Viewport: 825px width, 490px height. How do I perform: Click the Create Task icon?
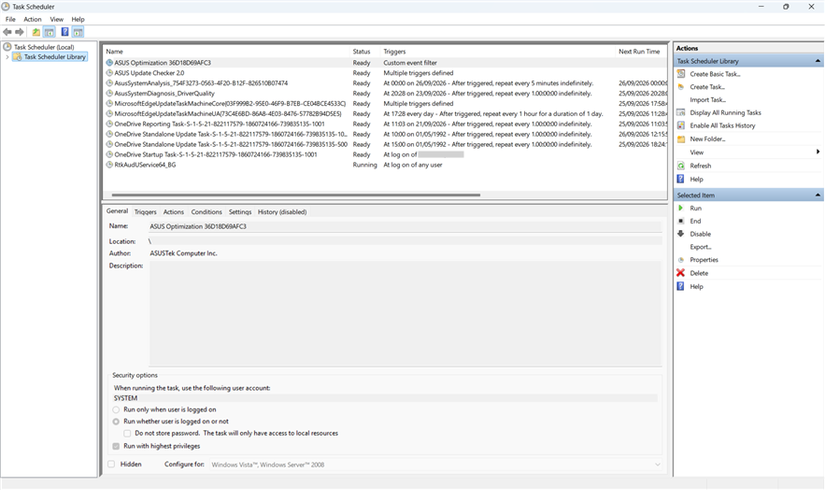681,87
